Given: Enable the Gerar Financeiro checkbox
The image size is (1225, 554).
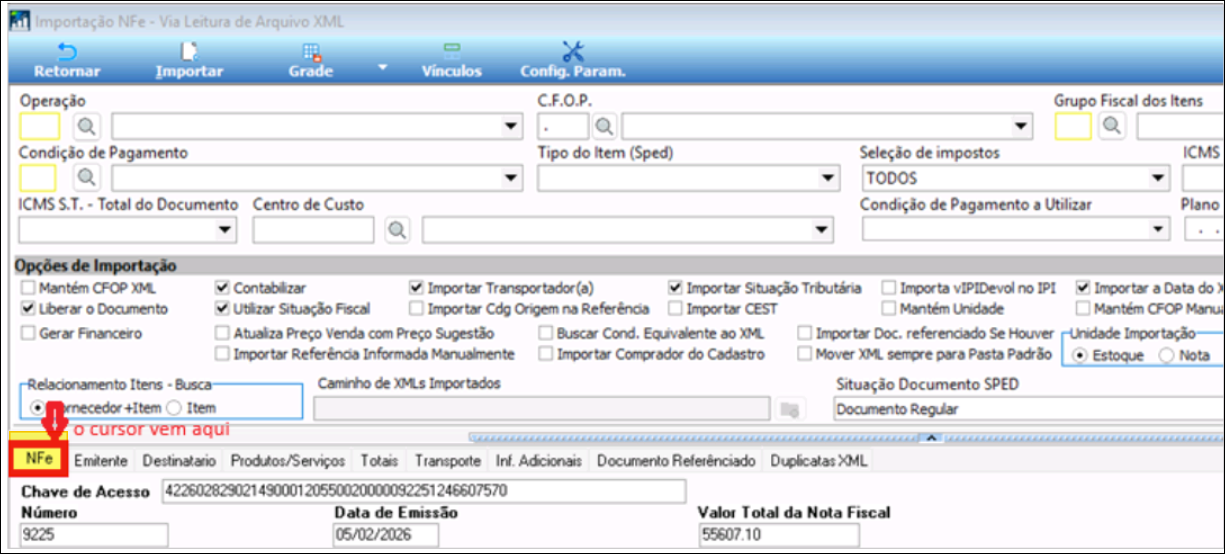Looking at the screenshot, I should (28, 334).
